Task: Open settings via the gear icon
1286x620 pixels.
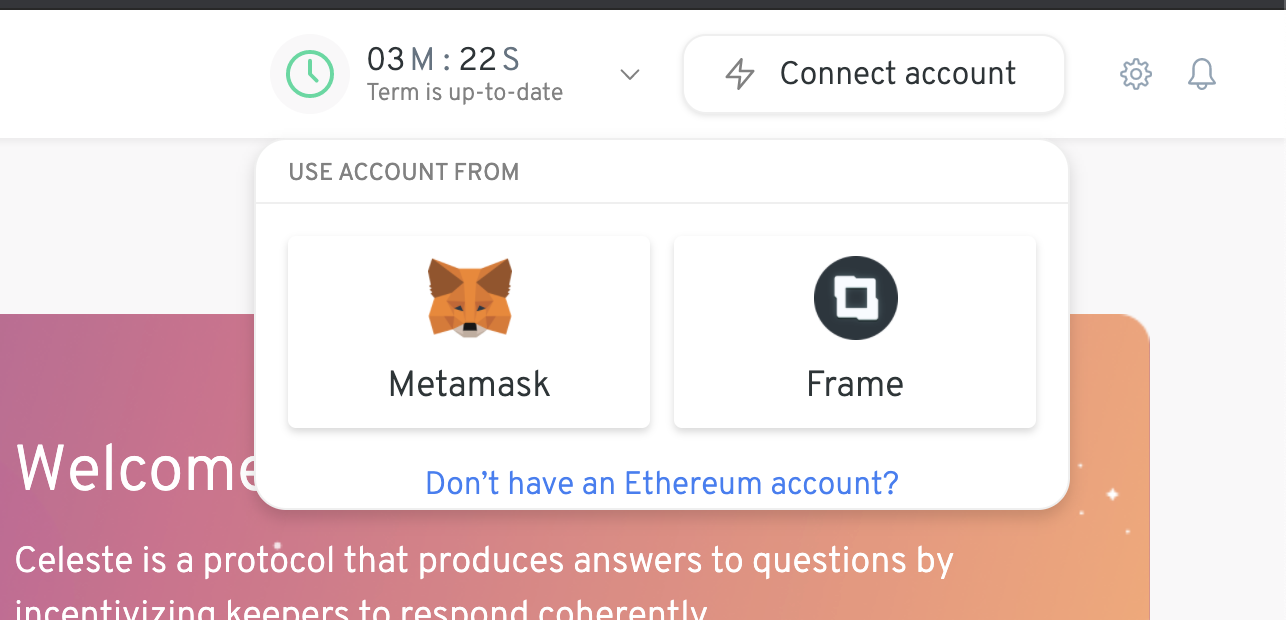Action: [1136, 74]
